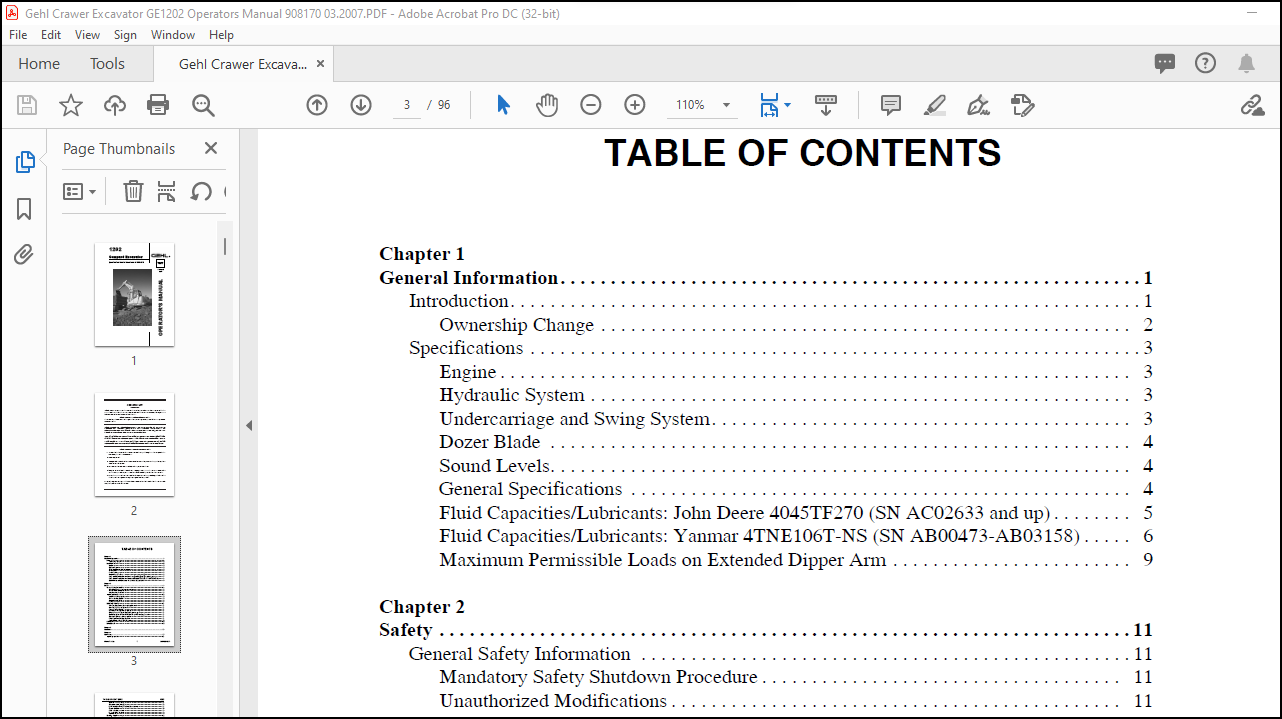Click the 'General Specifications' entry

click(530, 489)
